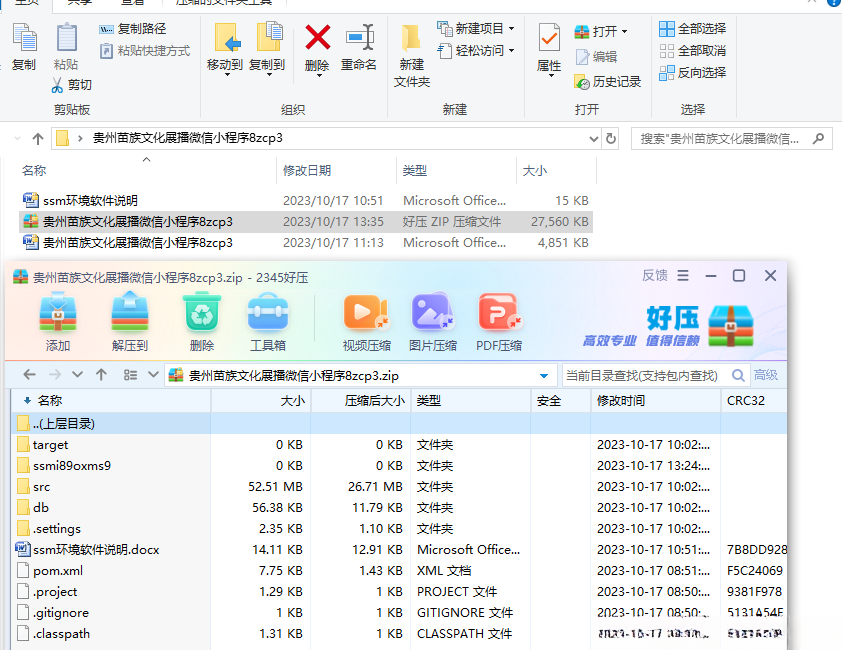Select the 27,560 KB ZIP file row
842x650 pixels.
[x=306, y=221]
